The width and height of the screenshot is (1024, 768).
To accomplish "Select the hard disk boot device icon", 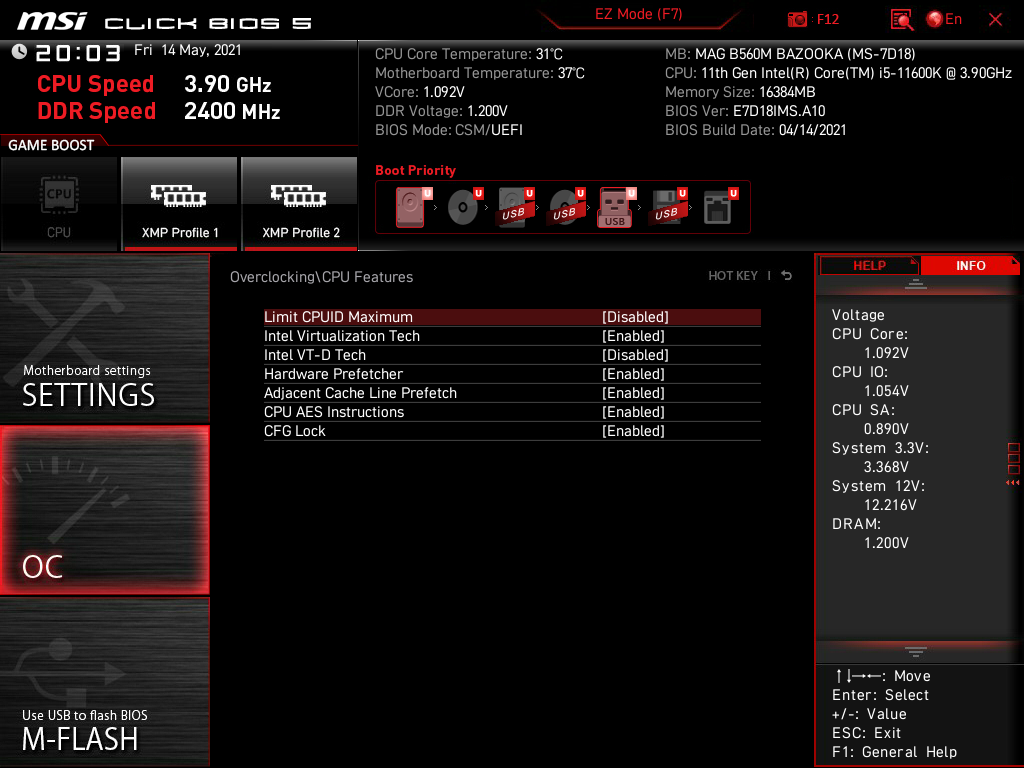I will point(413,207).
